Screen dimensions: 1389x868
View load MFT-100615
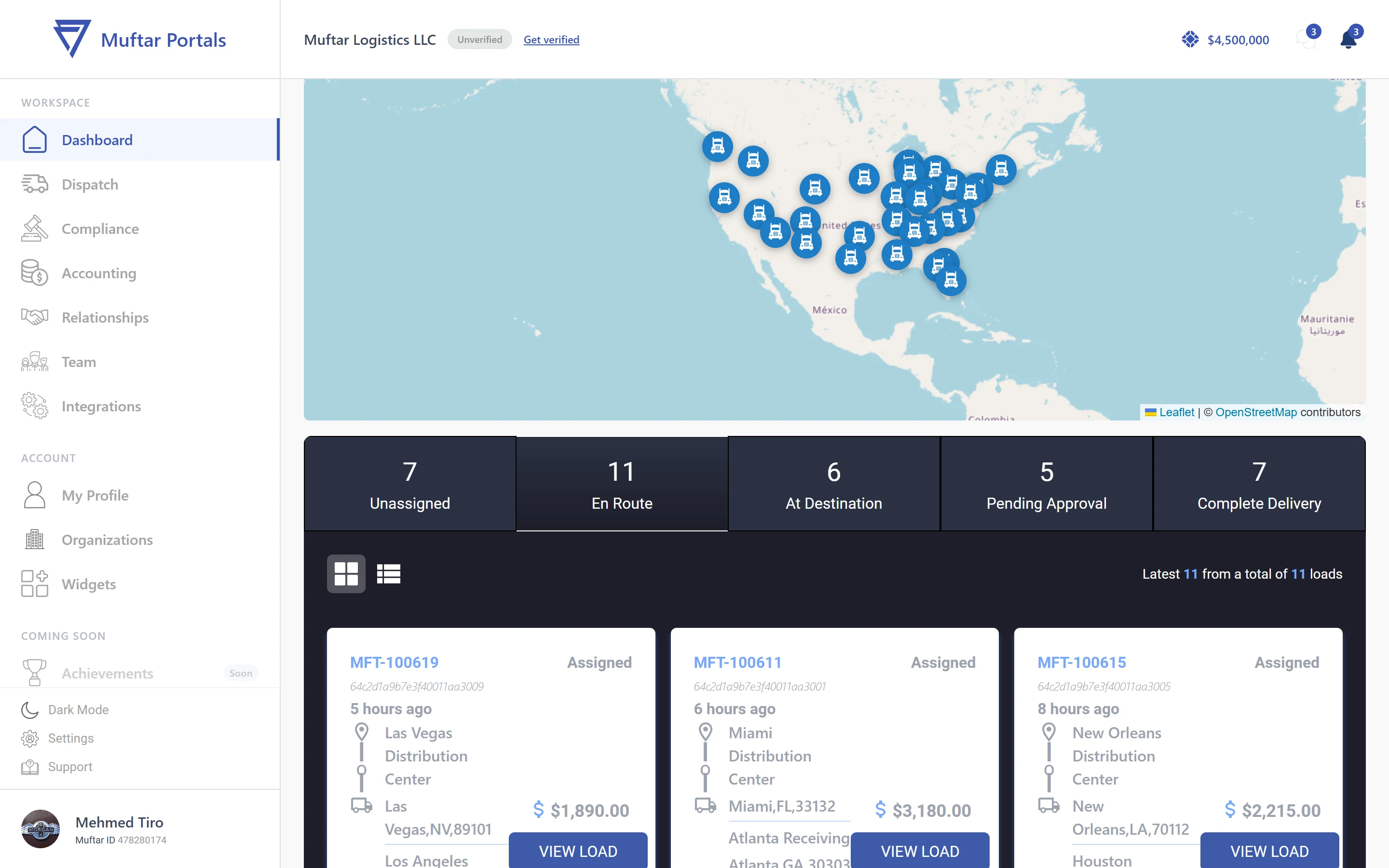[1269, 850]
